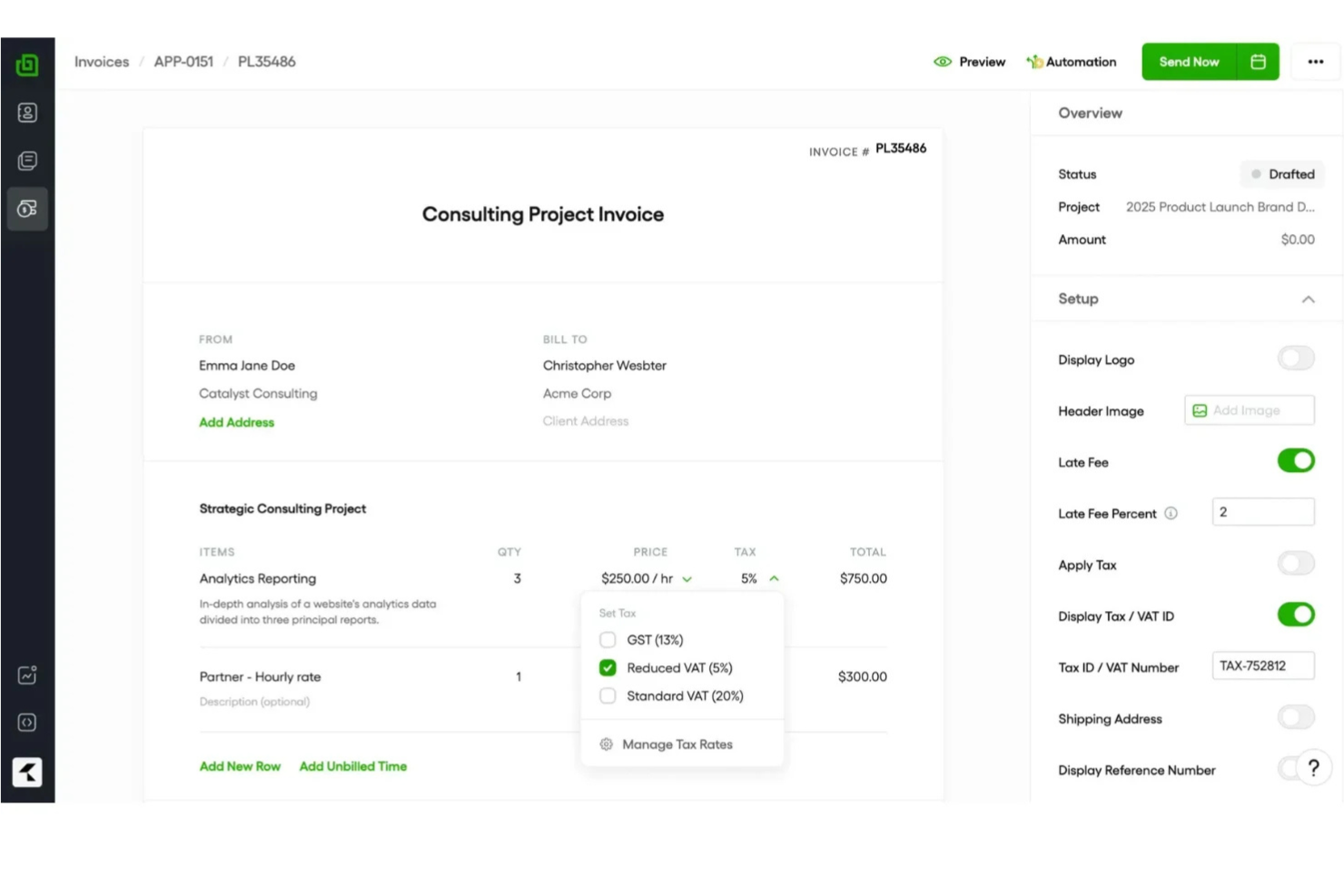Uncheck the Reduced VAT (5%) option

point(608,667)
